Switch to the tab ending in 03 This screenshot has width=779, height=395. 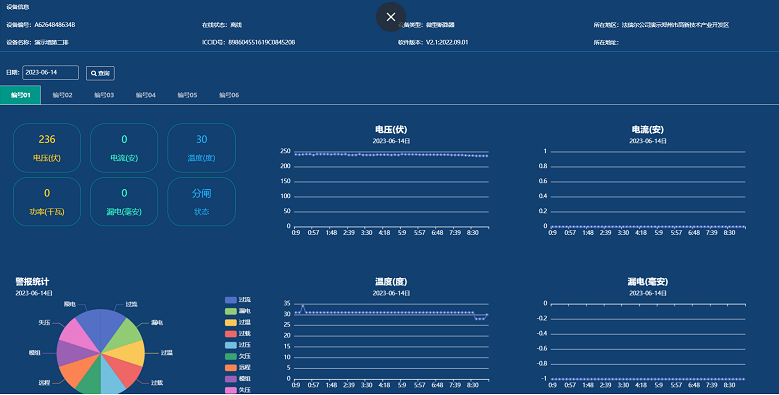(x=104, y=95)
